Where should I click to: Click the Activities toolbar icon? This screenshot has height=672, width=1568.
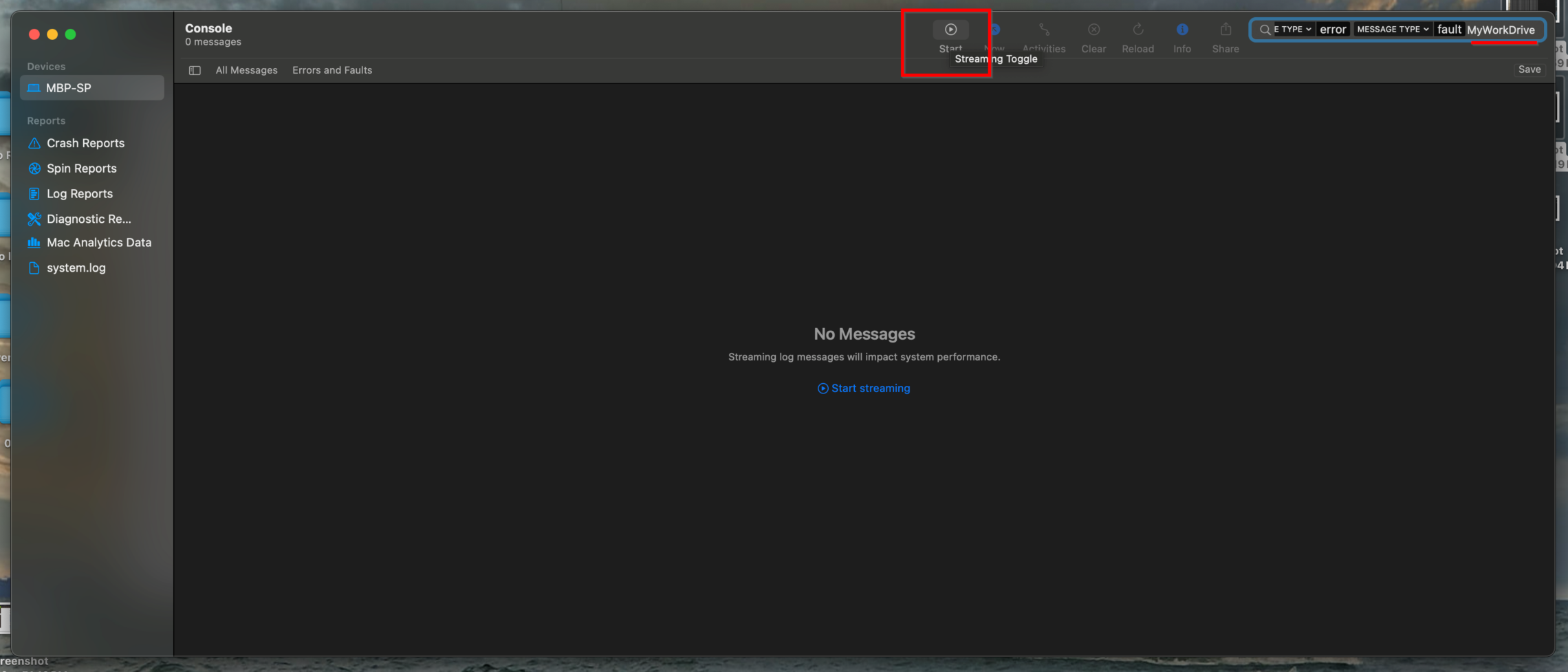[x=1044, y=30]
